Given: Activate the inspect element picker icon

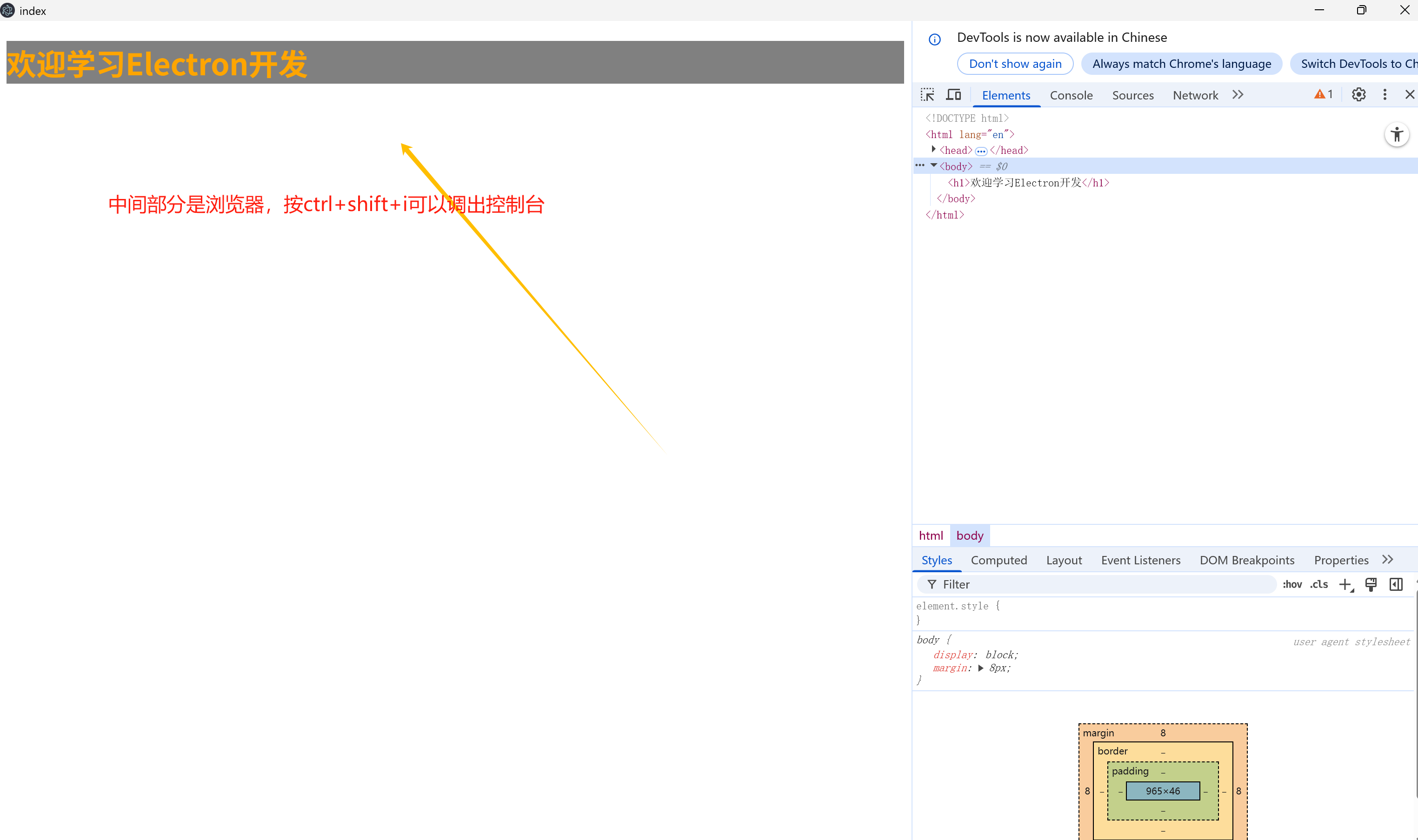Looking at the screenshot, I should [927, 94].
